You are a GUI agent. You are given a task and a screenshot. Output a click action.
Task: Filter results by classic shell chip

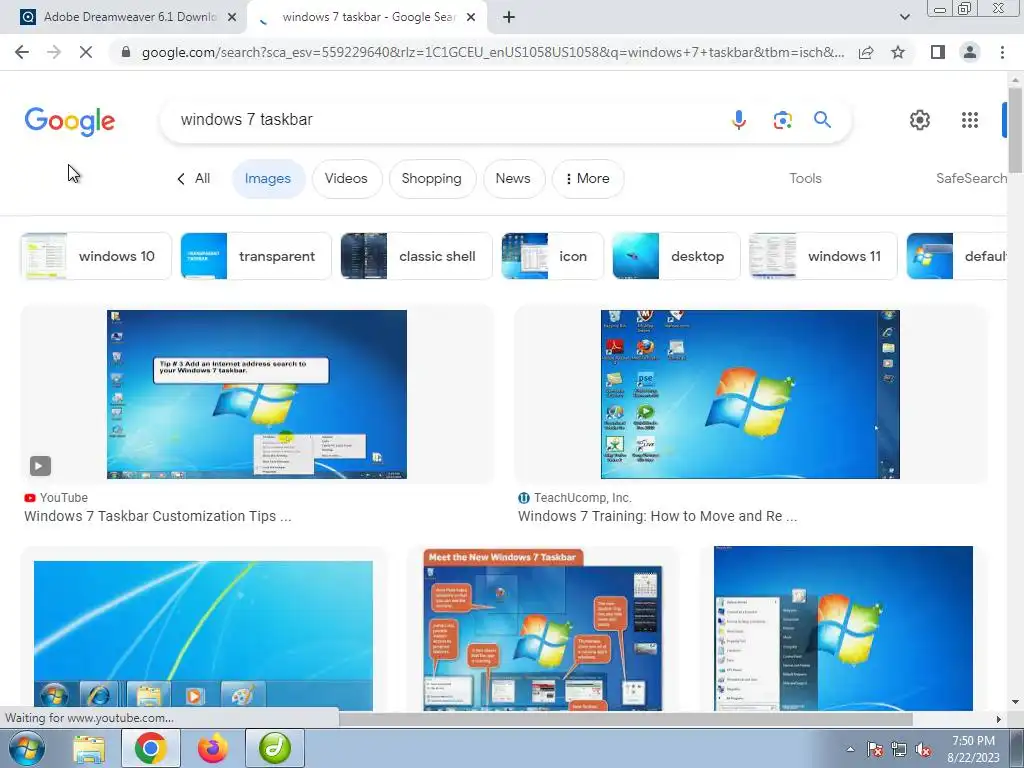pyautogui.click(x=416, y=256)
